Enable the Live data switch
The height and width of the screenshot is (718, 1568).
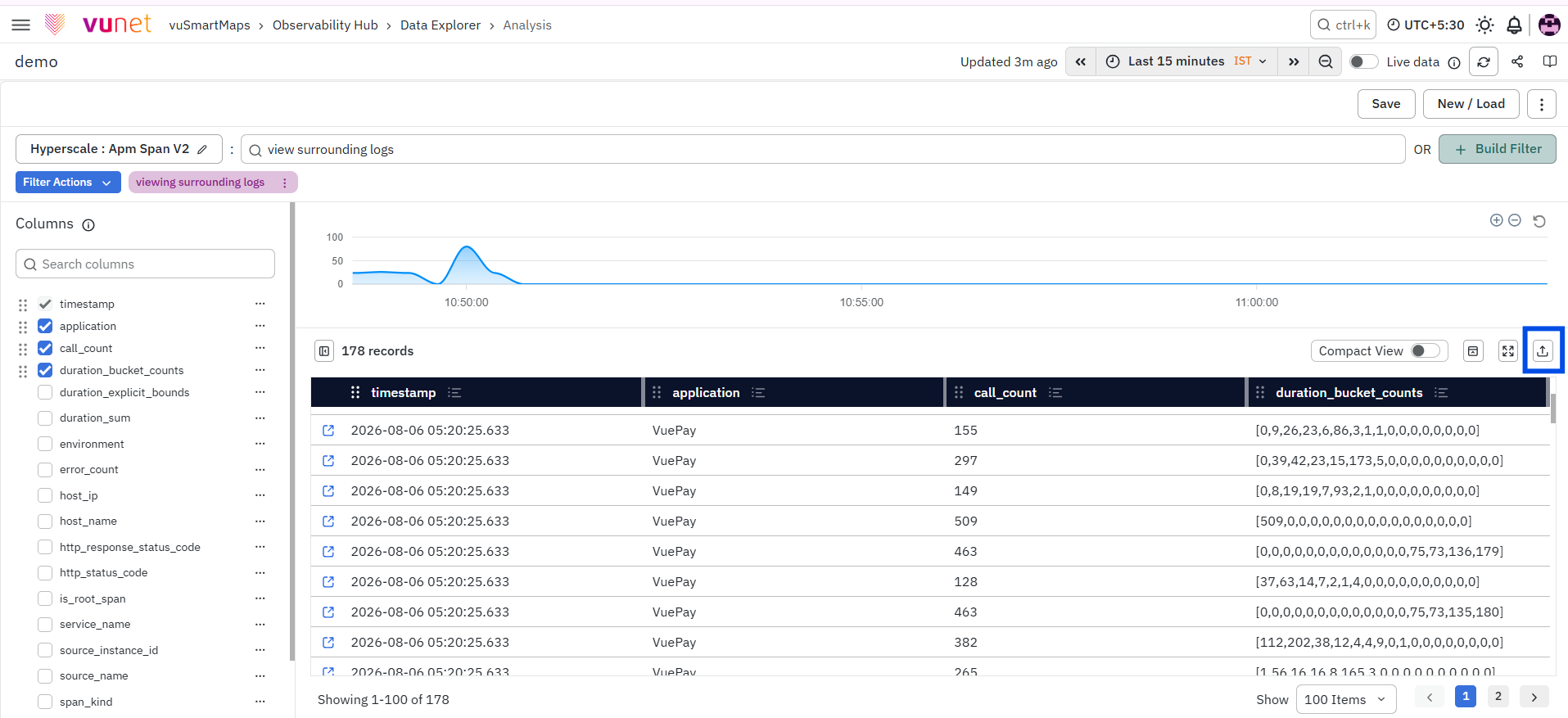[1363, 62]
